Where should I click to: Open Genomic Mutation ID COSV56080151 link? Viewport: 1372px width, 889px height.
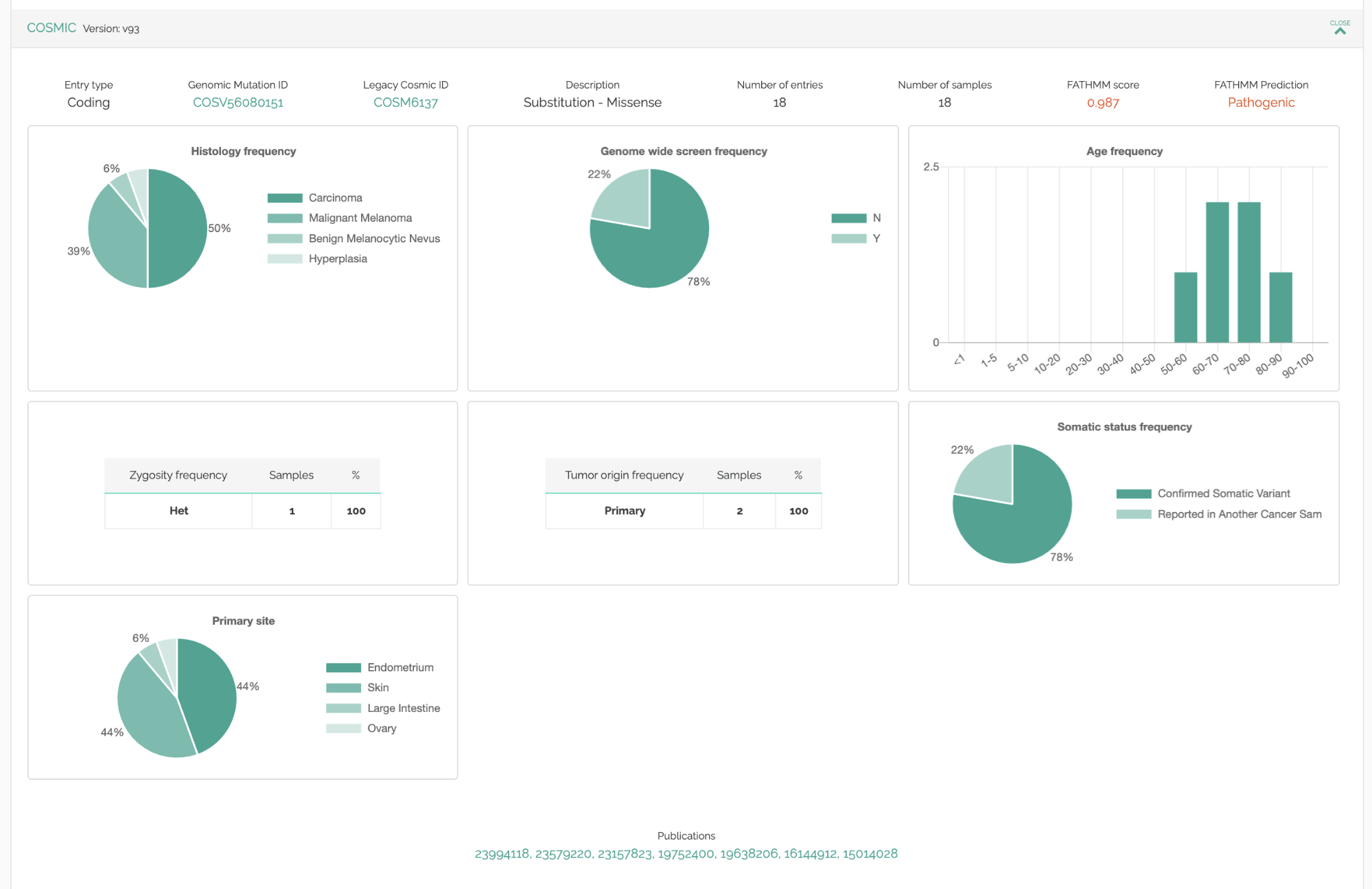pyautogui.click(x=237, y=102)
